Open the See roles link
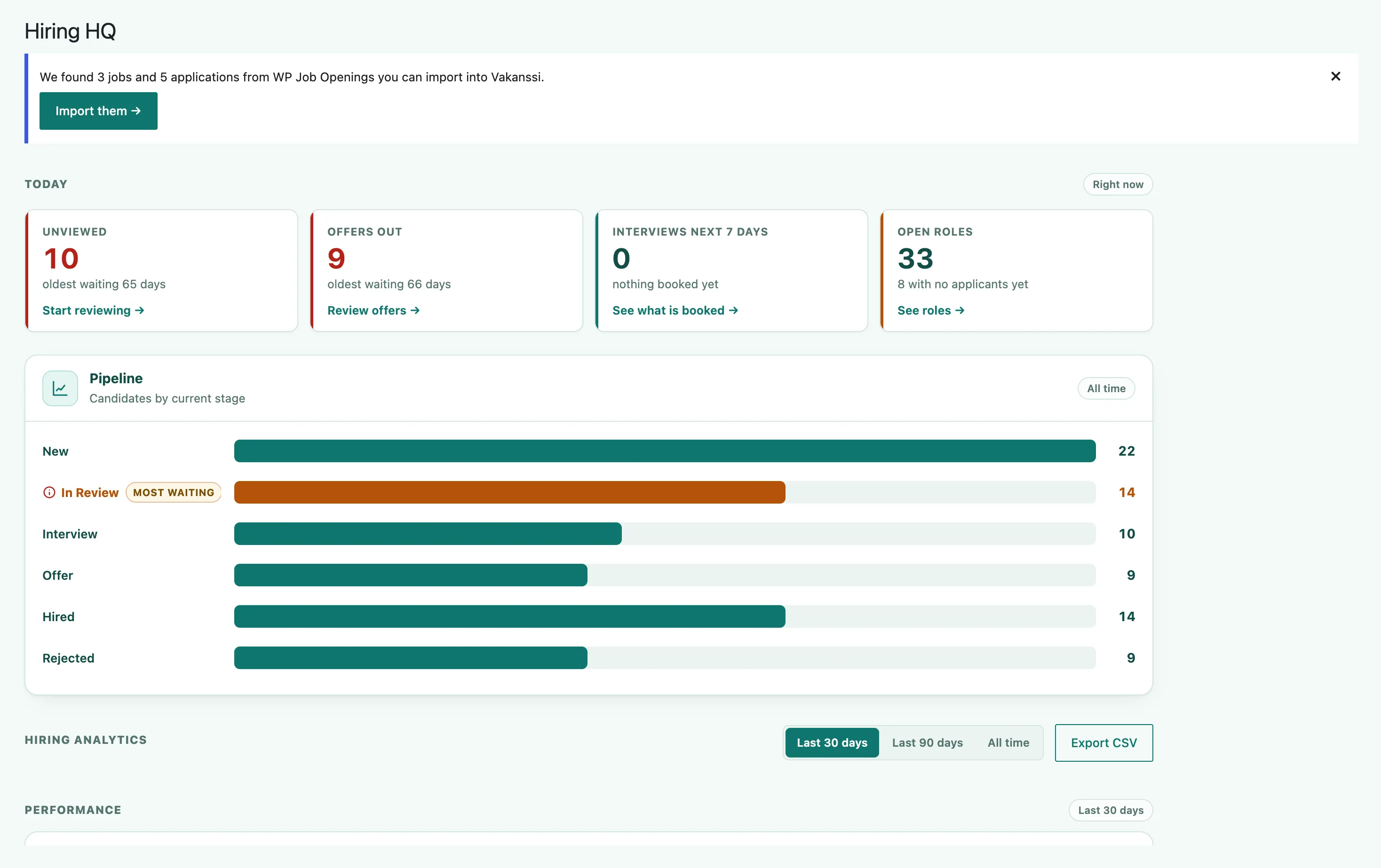1381x868 pixels. [931, 310]
